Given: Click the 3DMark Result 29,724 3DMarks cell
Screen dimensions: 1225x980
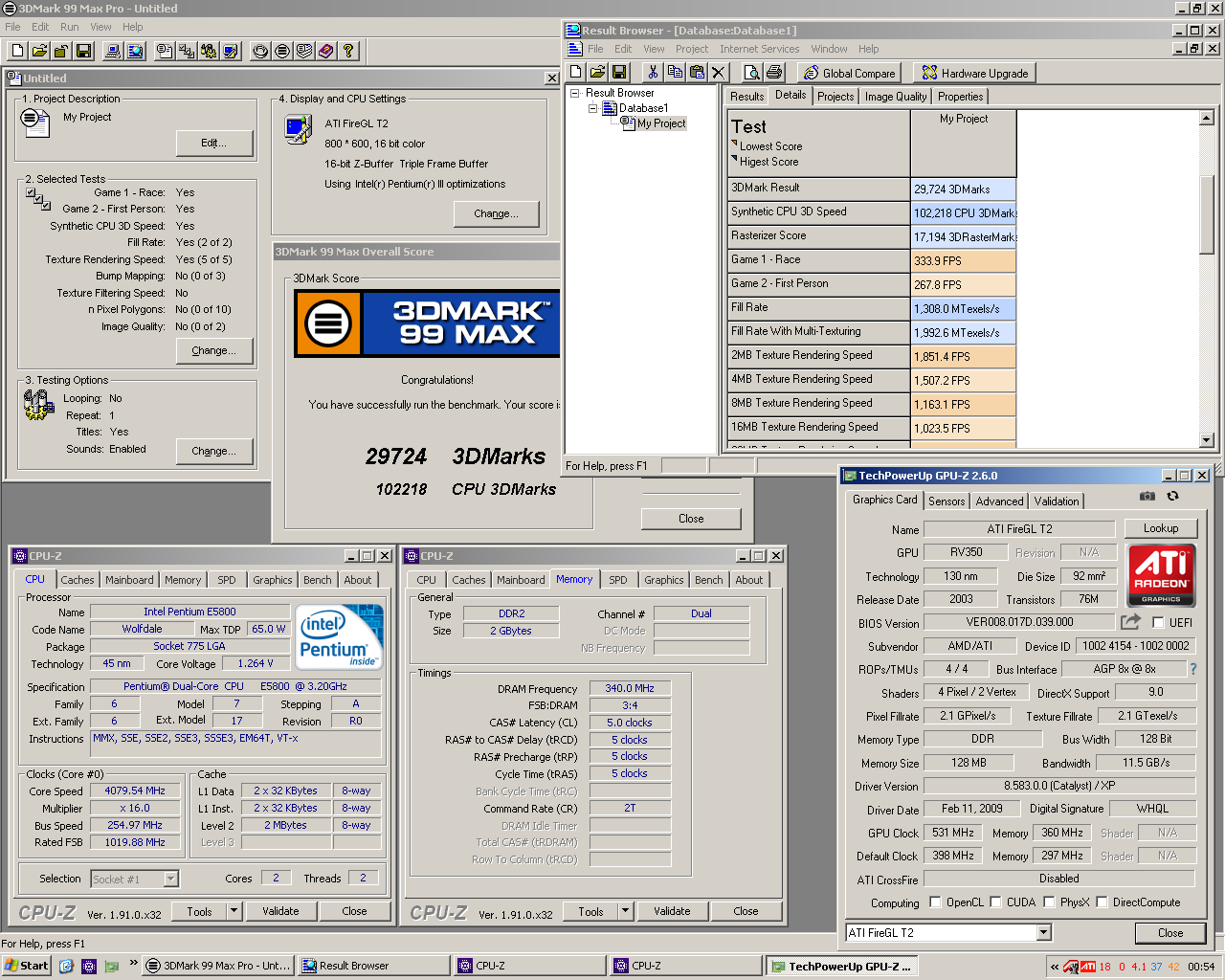Looking at the screenshot, I should click(x=963, y=189).
